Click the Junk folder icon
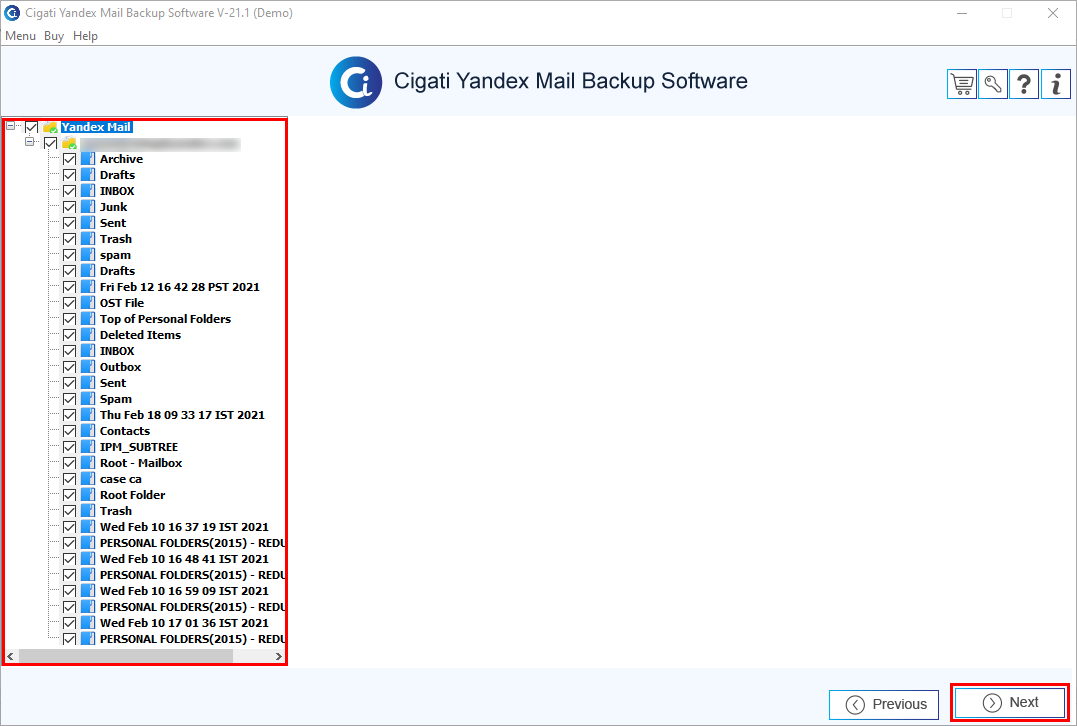 [88, 207]
